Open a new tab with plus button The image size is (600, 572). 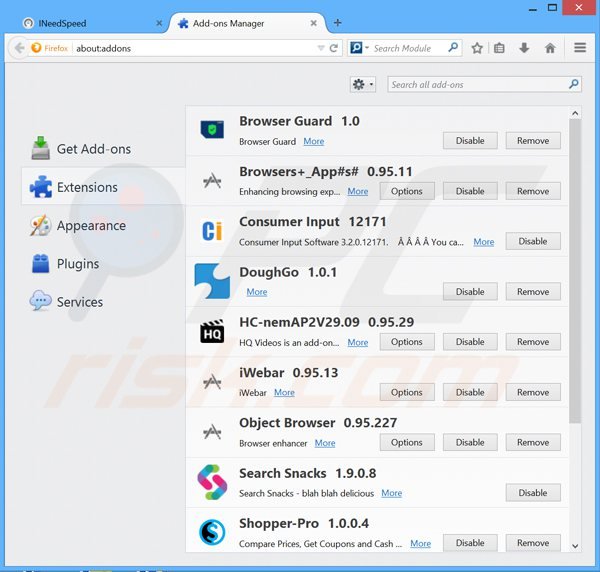[337, 22]
